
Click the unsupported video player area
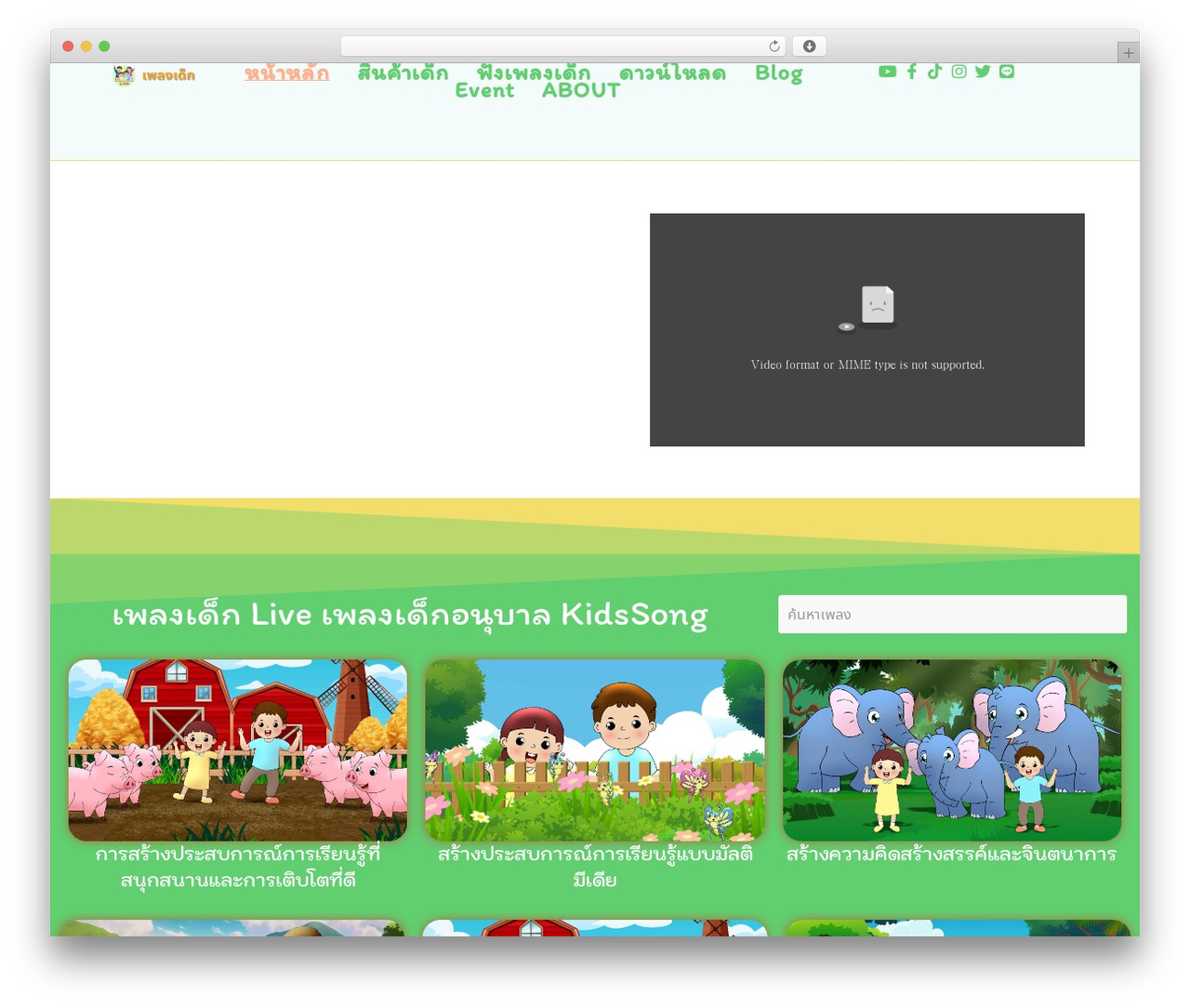[x=867, y=330]
